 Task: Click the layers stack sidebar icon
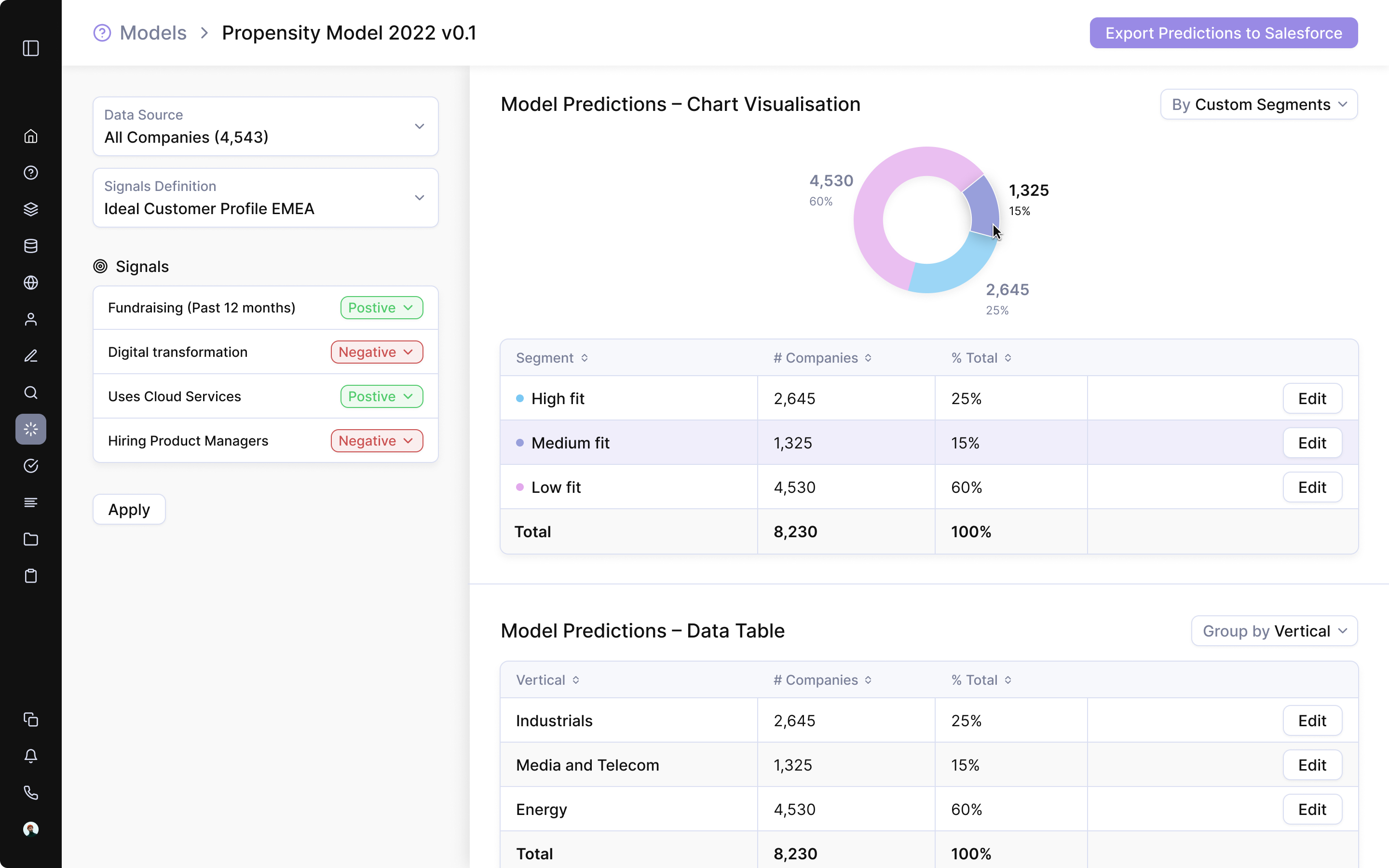(x=31, y=209)
